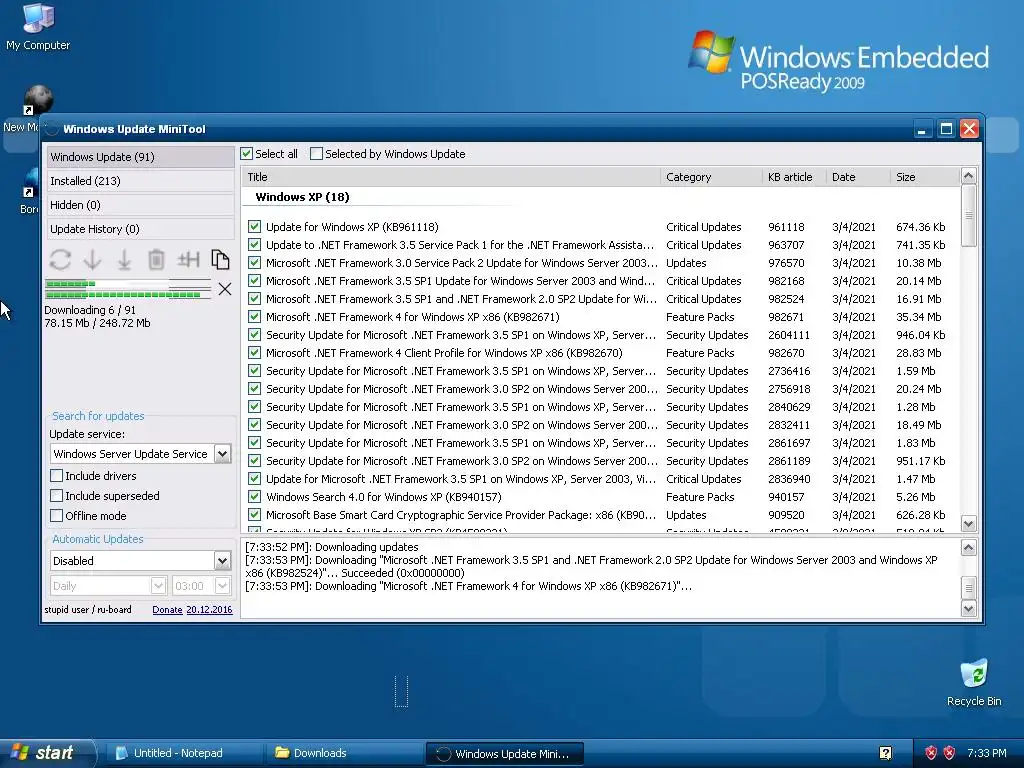Image resolution: width=1024 pixels, height=768 pixels.
Task: Enable Include drivers checkbox
Action: pyautogui.click(x=57, y=475)
